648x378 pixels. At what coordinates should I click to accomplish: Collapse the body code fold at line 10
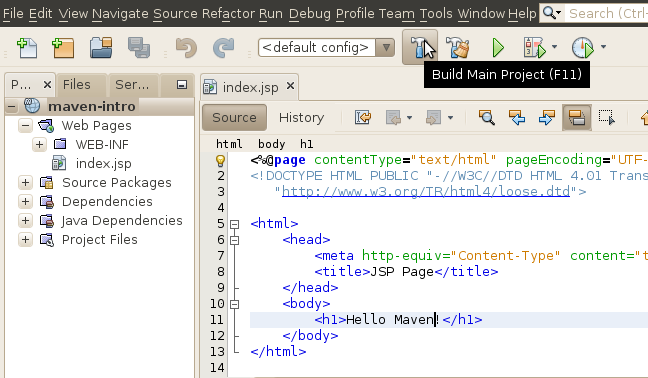(234, 304)
